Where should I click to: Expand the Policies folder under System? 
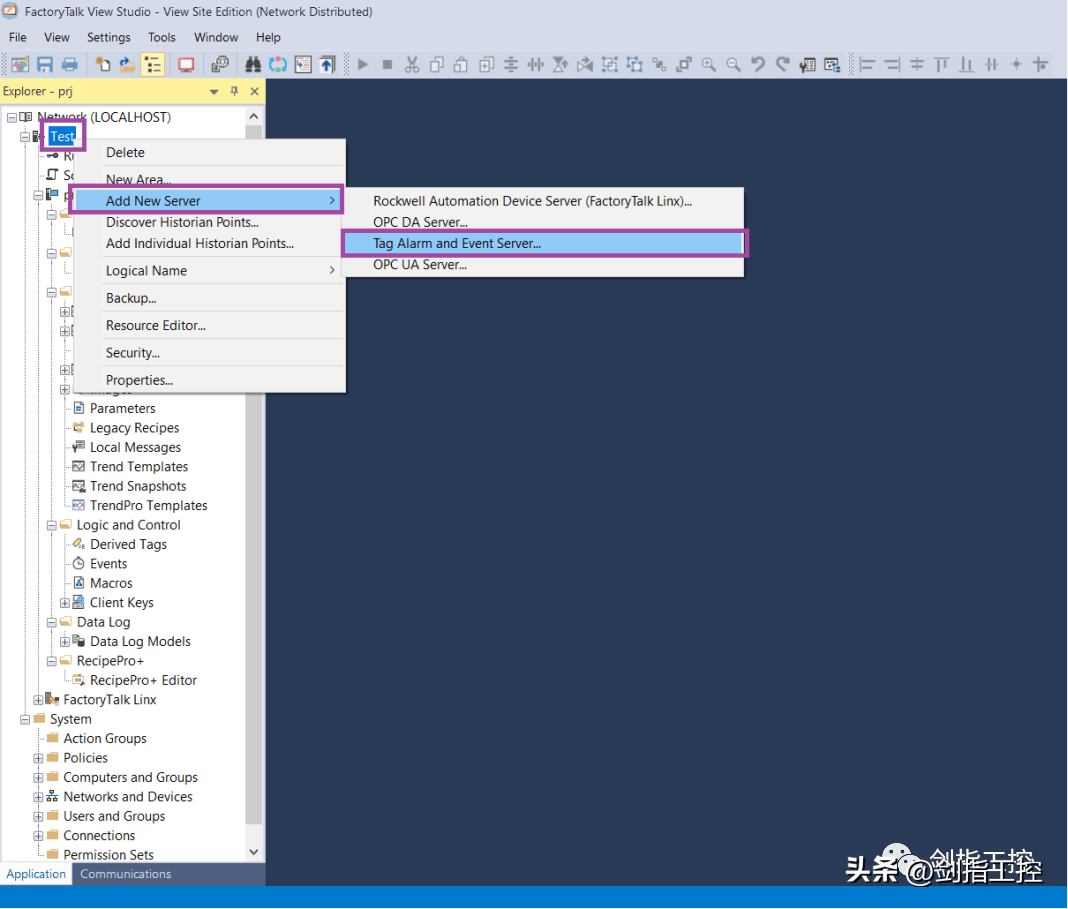[38, 758]
